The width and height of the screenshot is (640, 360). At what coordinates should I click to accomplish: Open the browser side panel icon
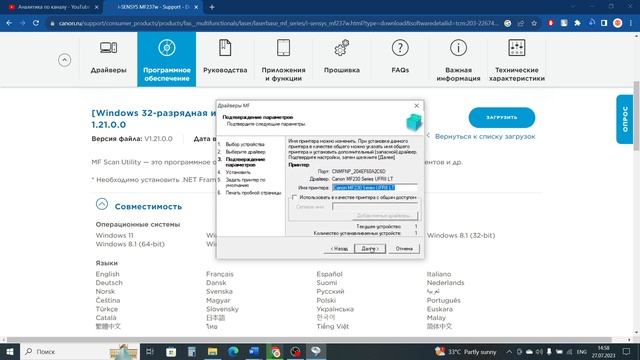pos(604,23)
